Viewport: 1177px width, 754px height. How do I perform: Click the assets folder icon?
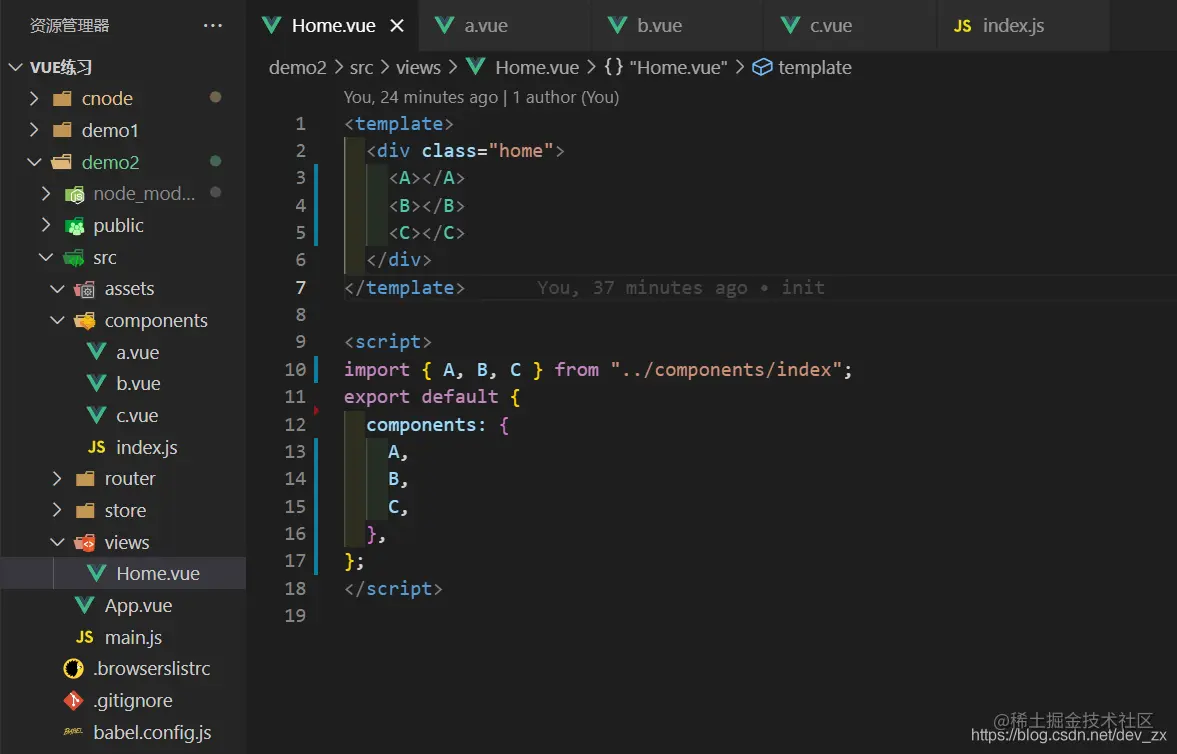[85, 290]
